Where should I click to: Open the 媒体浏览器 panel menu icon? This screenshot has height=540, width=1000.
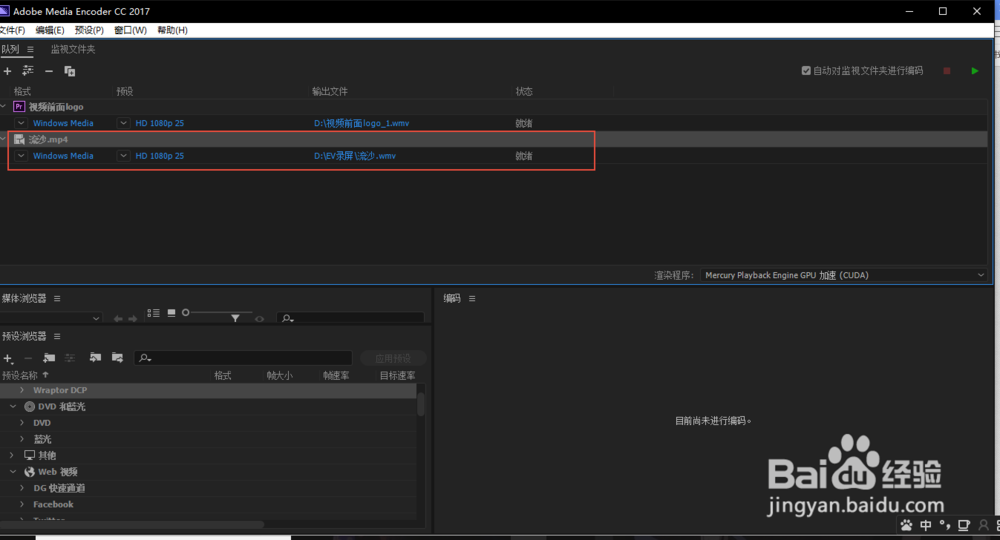point(57,298)
